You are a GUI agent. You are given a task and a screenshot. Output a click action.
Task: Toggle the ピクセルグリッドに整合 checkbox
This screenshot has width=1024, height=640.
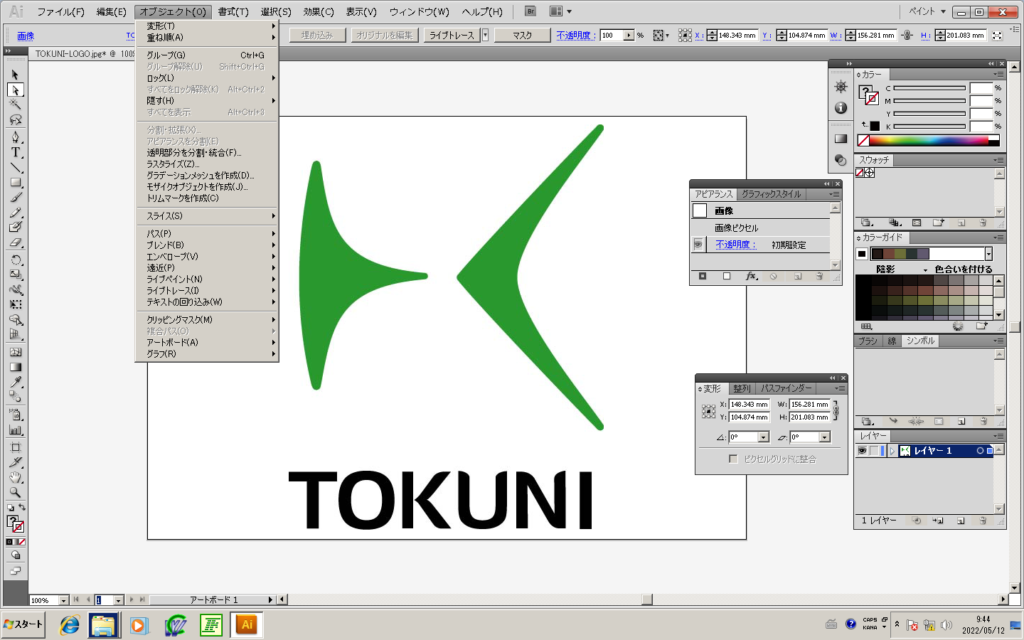pyautogui.click(x=733, y=459)
